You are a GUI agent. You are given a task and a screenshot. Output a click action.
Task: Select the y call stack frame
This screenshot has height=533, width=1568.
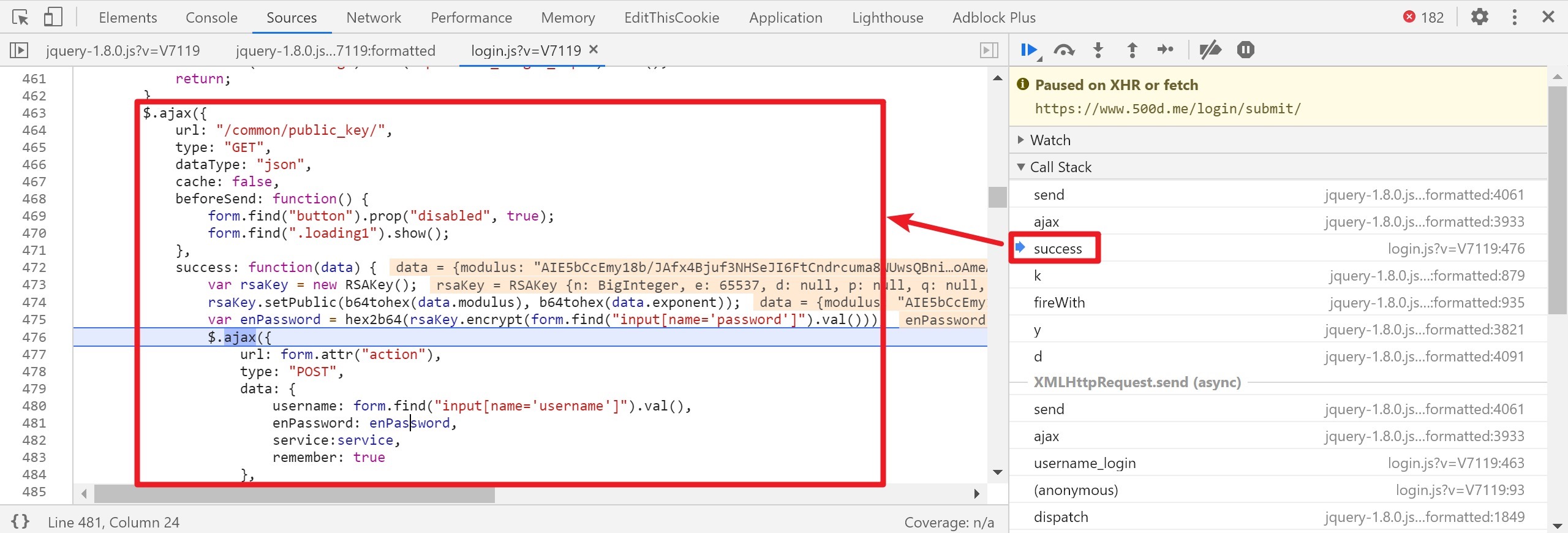click(x=1278, y=330)
